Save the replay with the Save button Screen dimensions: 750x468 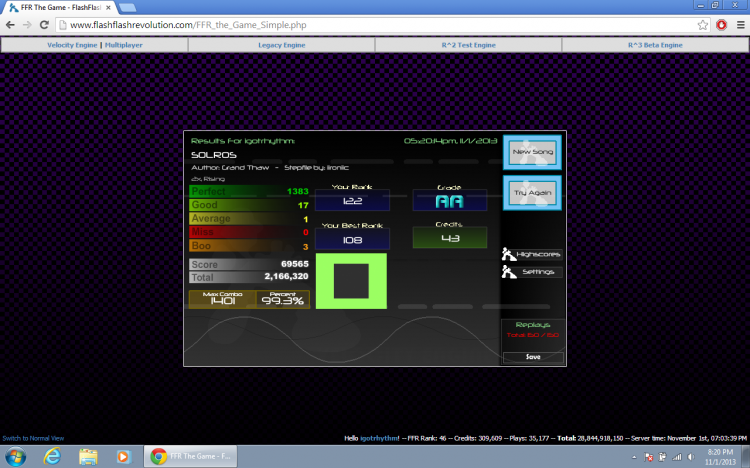[533, 357]
